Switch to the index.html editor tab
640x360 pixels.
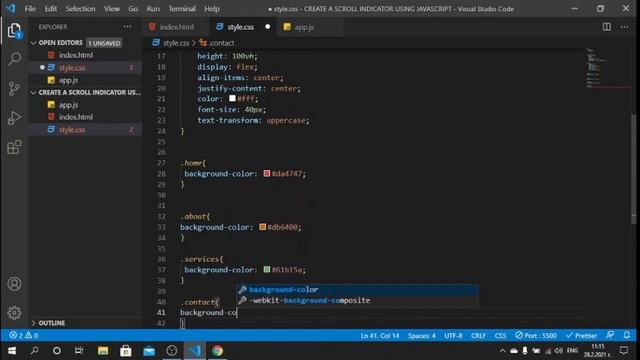point(176,27)
